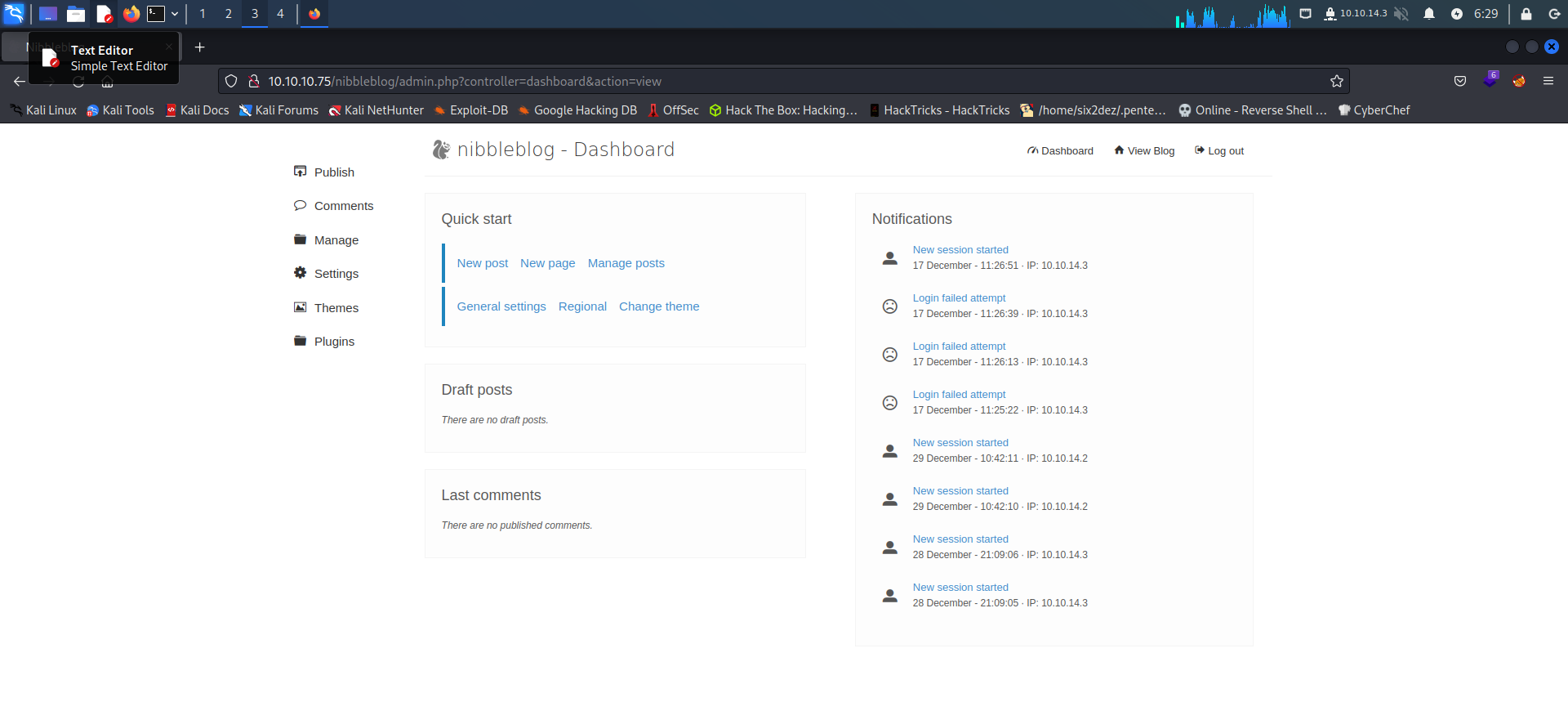Viewport: 1568px width, 702px height.
Task: Click the Themes picture icon
Action: 300,307
